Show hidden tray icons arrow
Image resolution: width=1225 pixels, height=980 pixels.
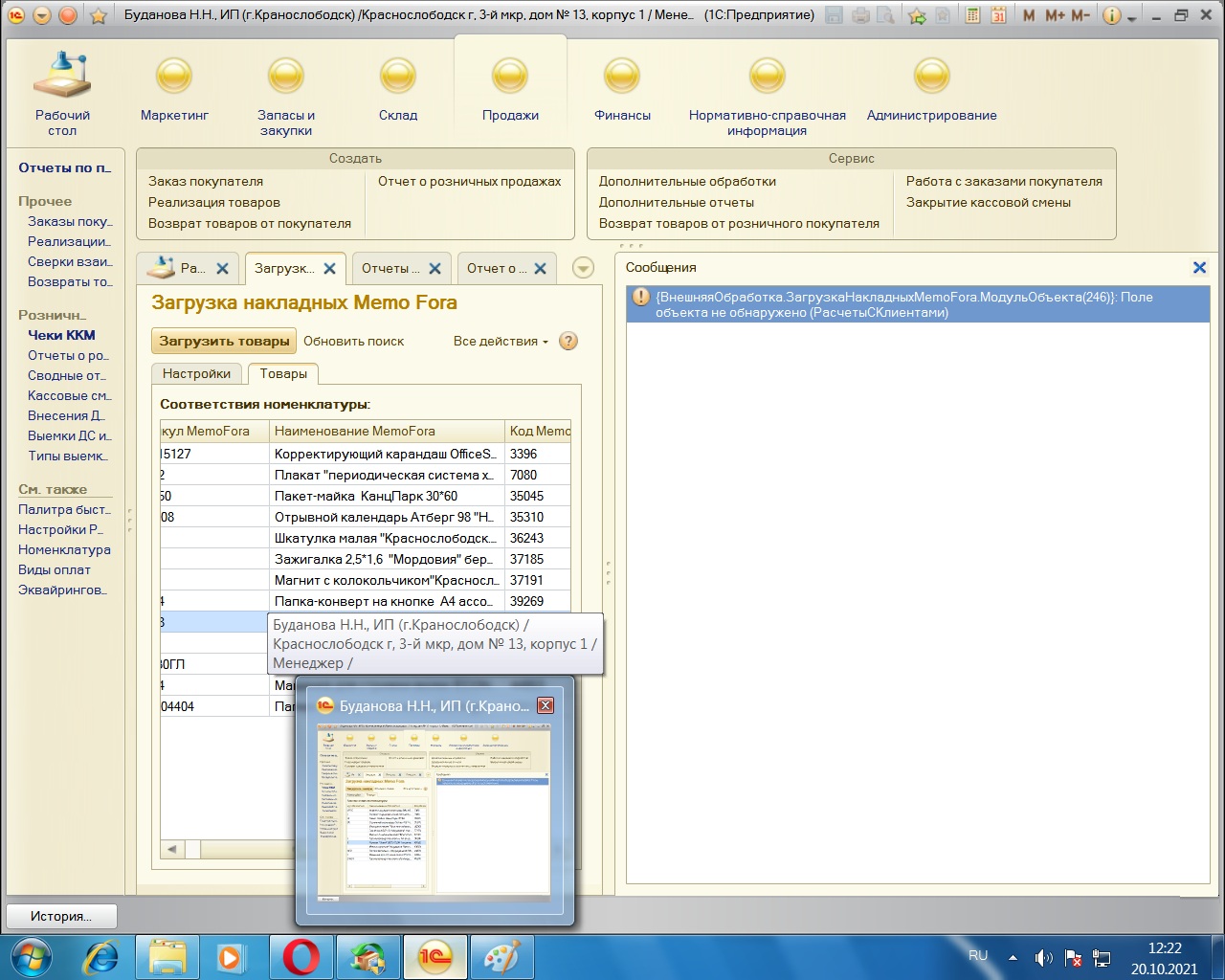point(1013,957)
